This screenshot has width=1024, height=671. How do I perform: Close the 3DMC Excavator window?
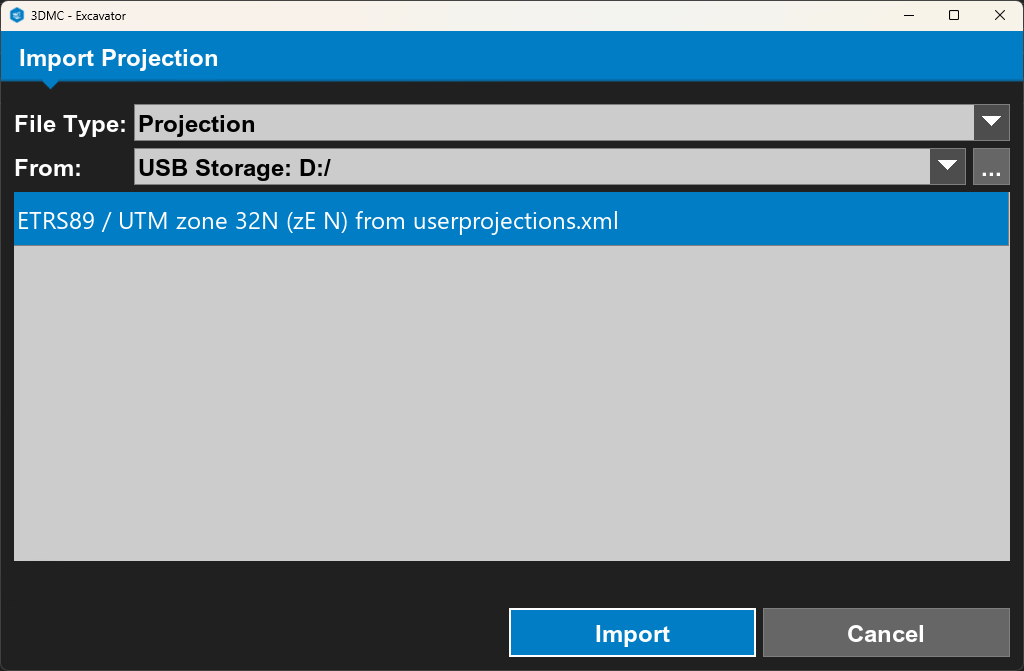(999, 15)
